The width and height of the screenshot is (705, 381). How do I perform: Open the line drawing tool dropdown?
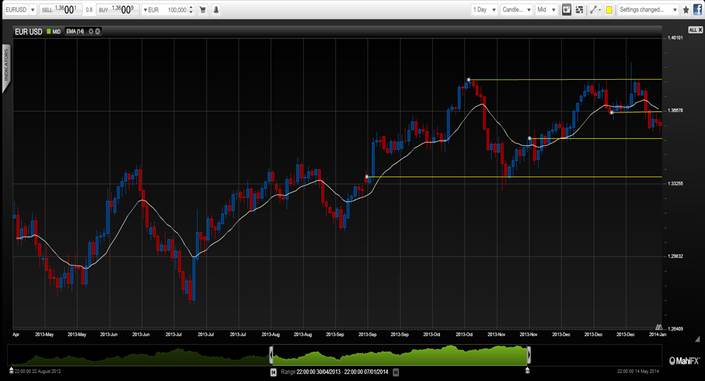pos(595,9)
